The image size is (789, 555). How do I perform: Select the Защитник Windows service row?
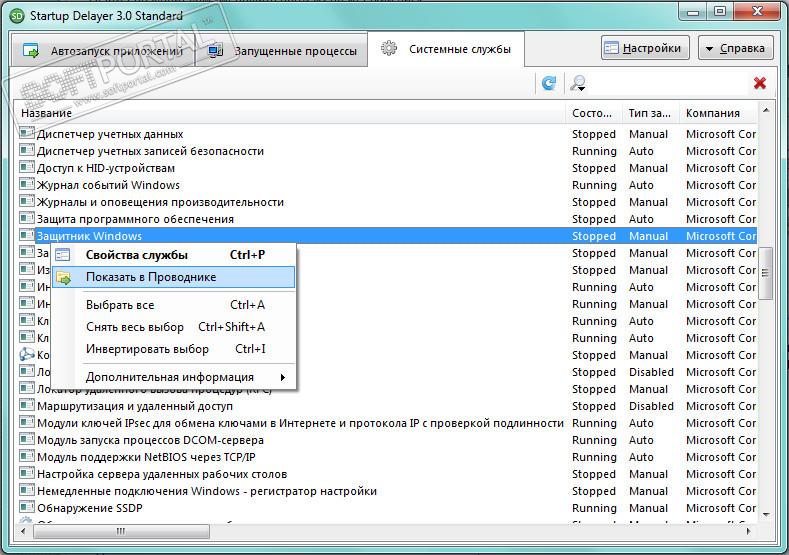[387, 235]
